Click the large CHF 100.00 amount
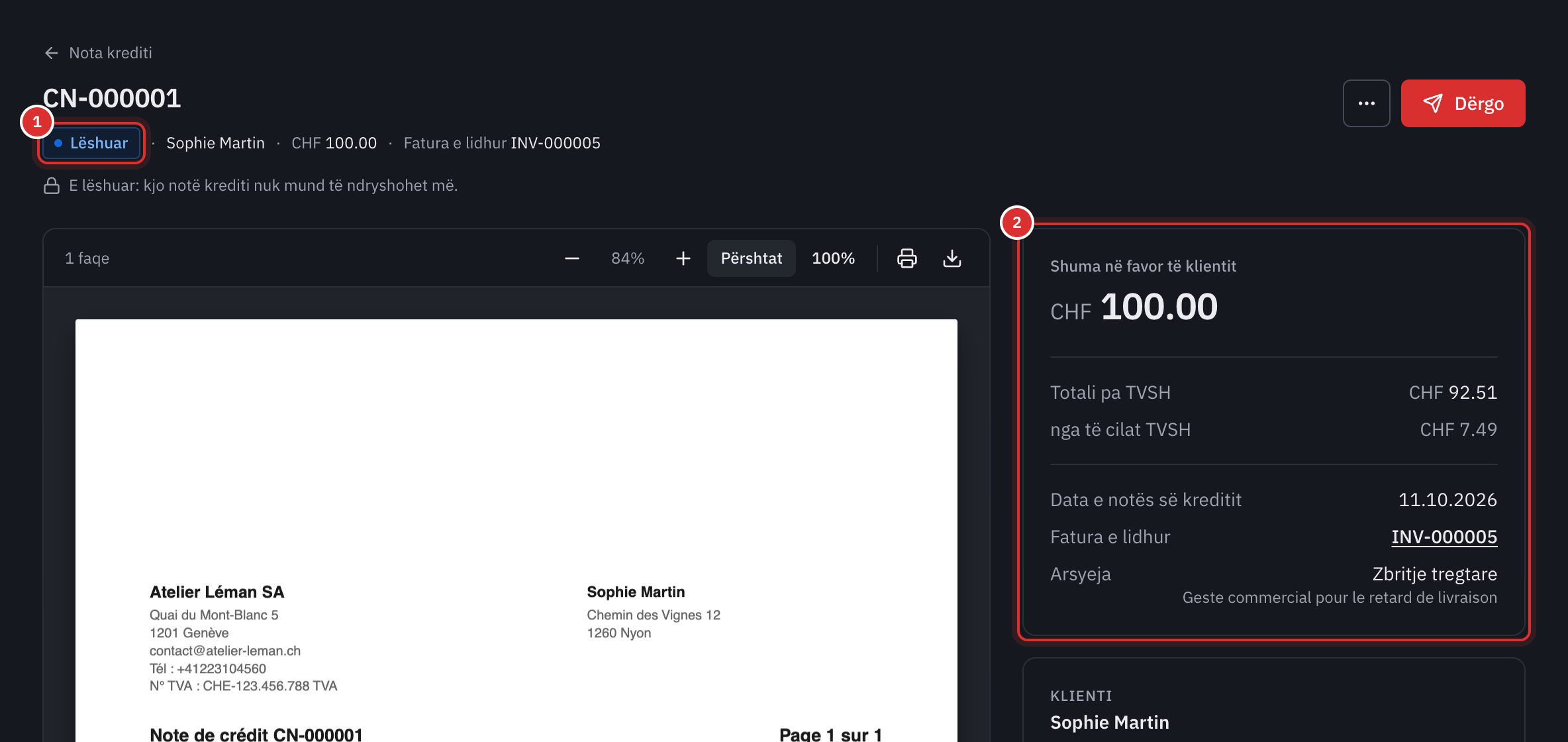 tap(1134, 307)
